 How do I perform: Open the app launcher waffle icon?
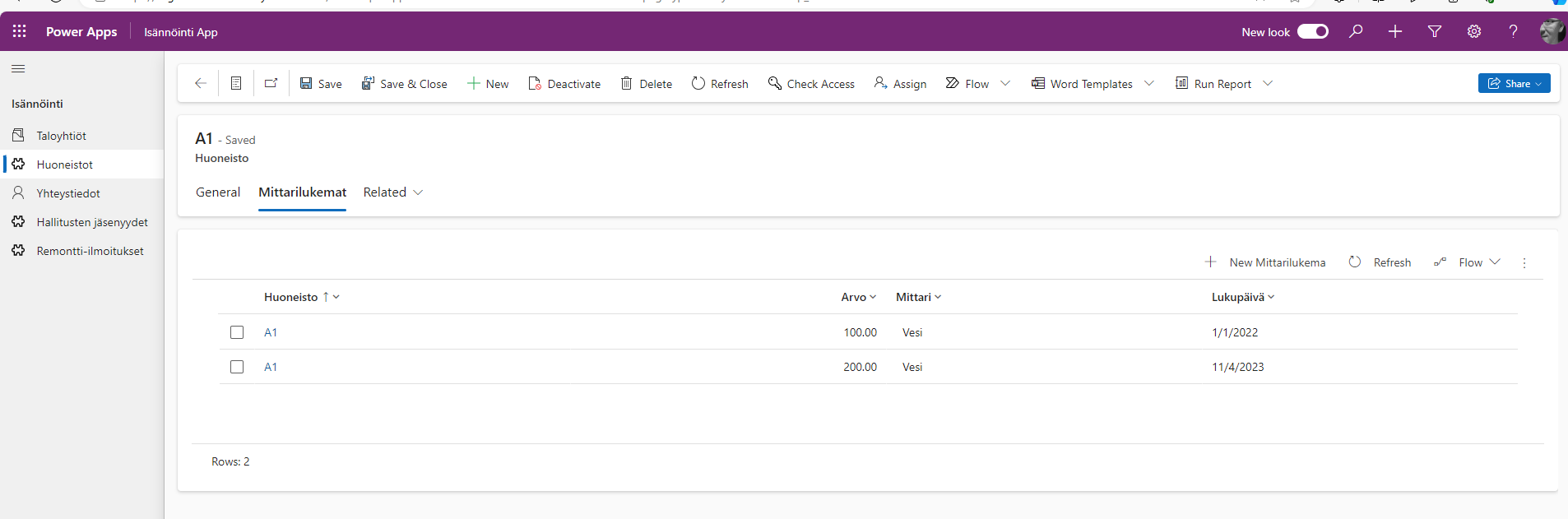pyautogui.click(x=20, y=31)
